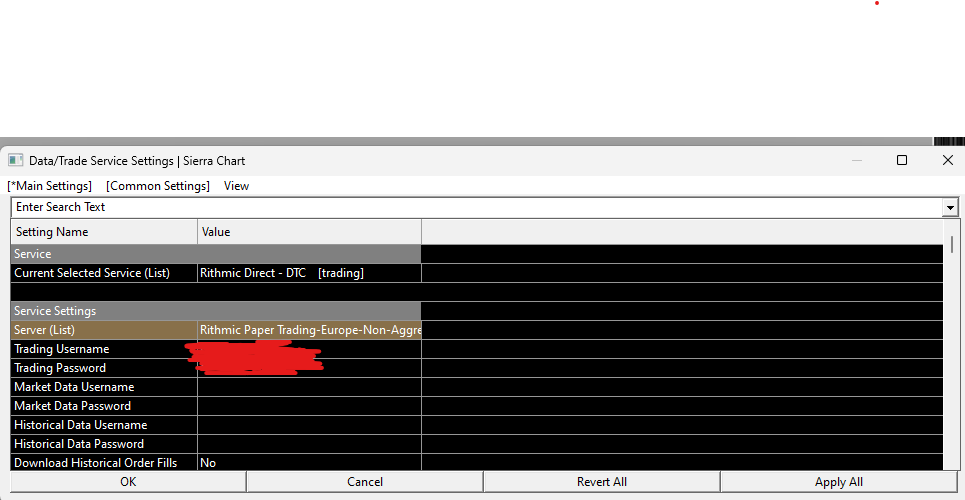This screenshot has width=965, height=500.
Task: Select the Trading Username setting
Action: 105,349
